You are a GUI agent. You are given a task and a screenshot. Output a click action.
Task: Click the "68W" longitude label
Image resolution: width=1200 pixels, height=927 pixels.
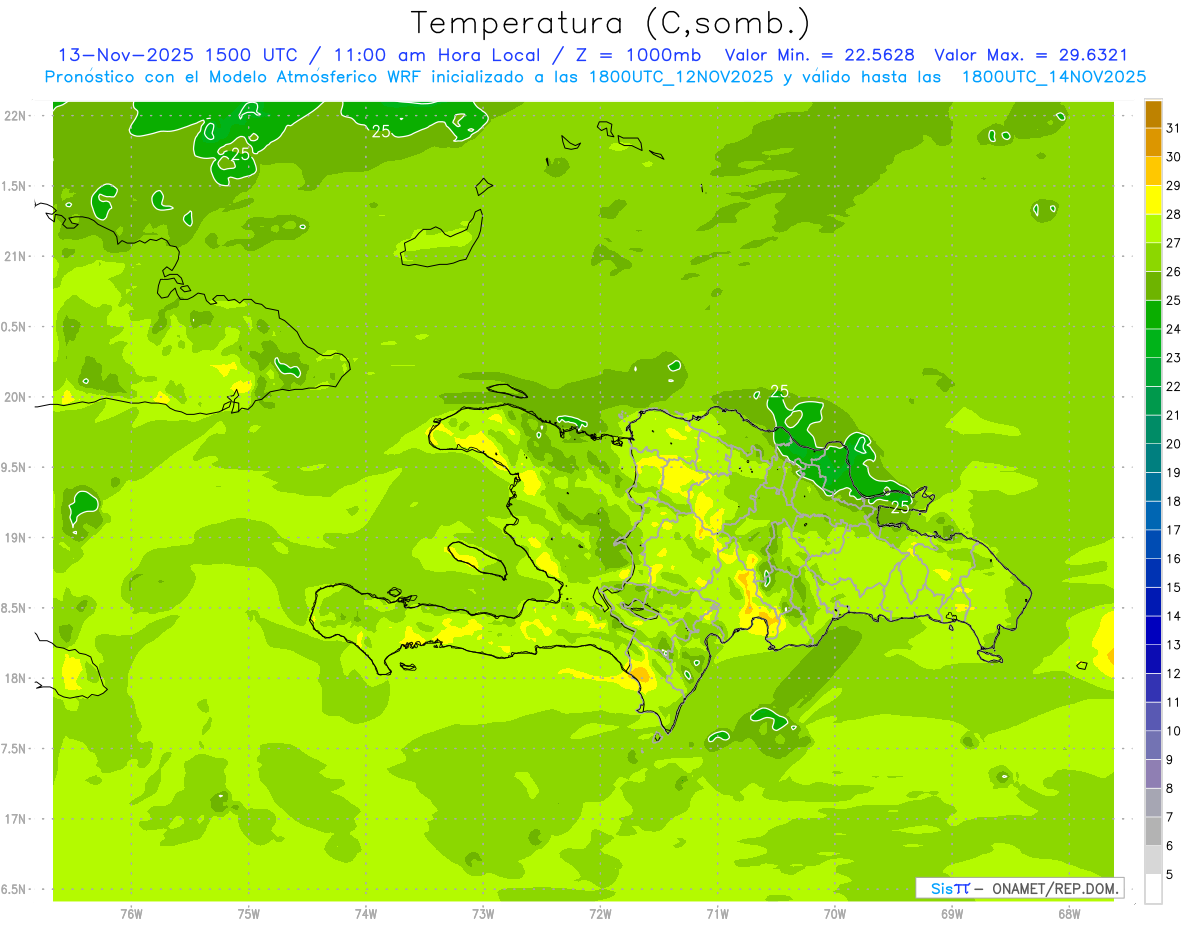tap(1069, 913)
